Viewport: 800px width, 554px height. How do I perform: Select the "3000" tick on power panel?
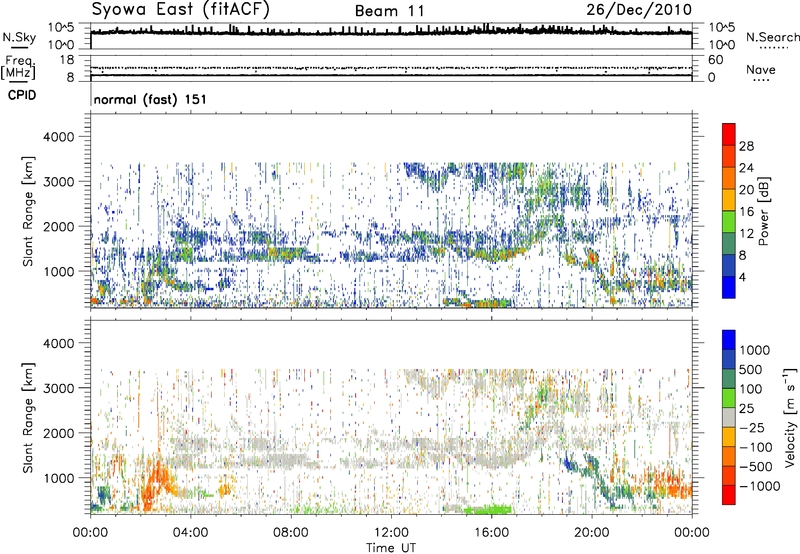click(x=58, y=182)
